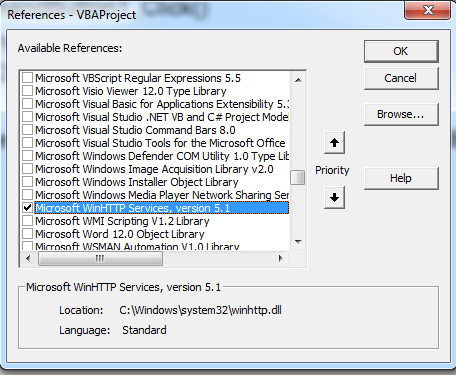This screenshot has width=456, height=376.
Task: Check Windows Defender COM Utility checkbox
Action: point(27,156)
